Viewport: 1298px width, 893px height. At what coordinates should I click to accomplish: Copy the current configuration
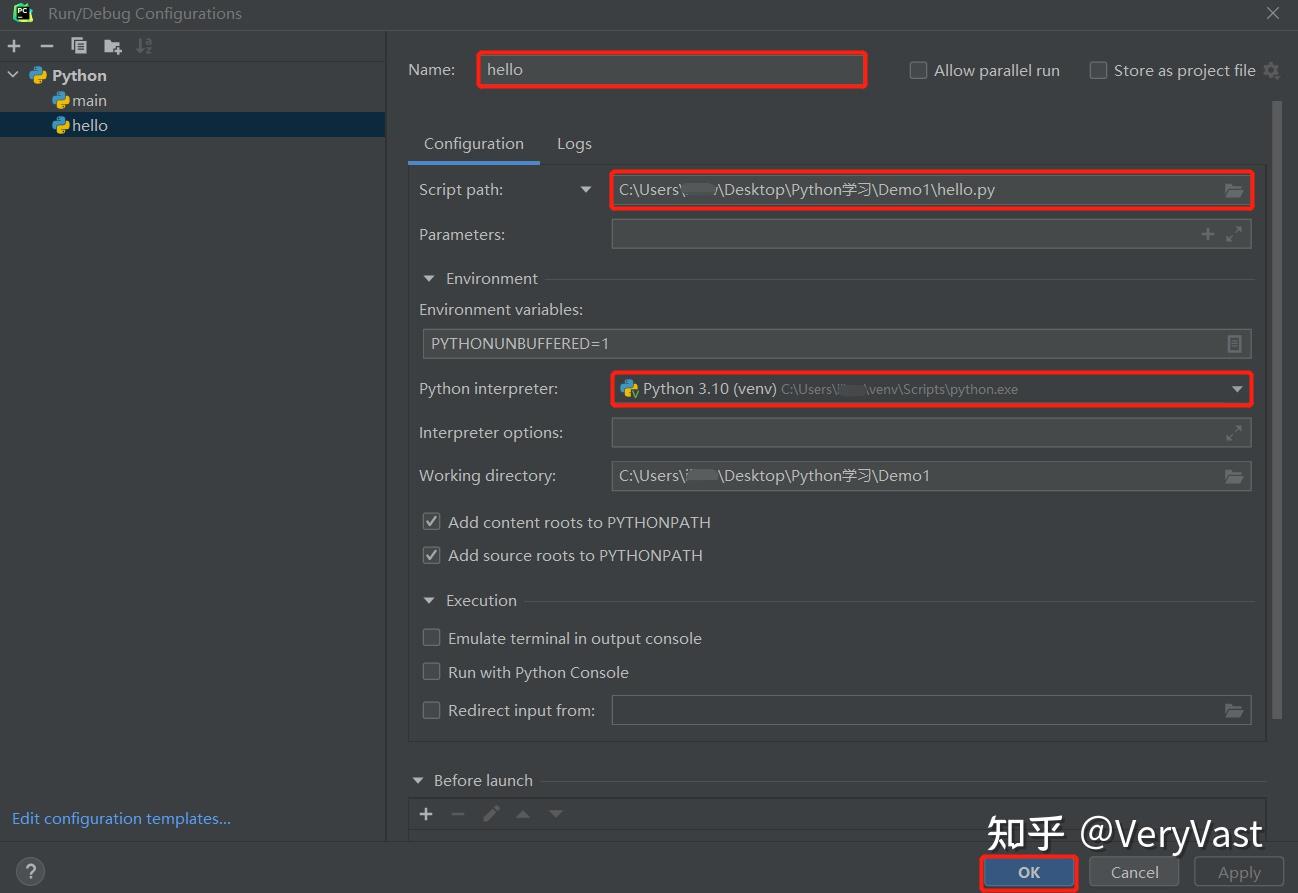79,45
